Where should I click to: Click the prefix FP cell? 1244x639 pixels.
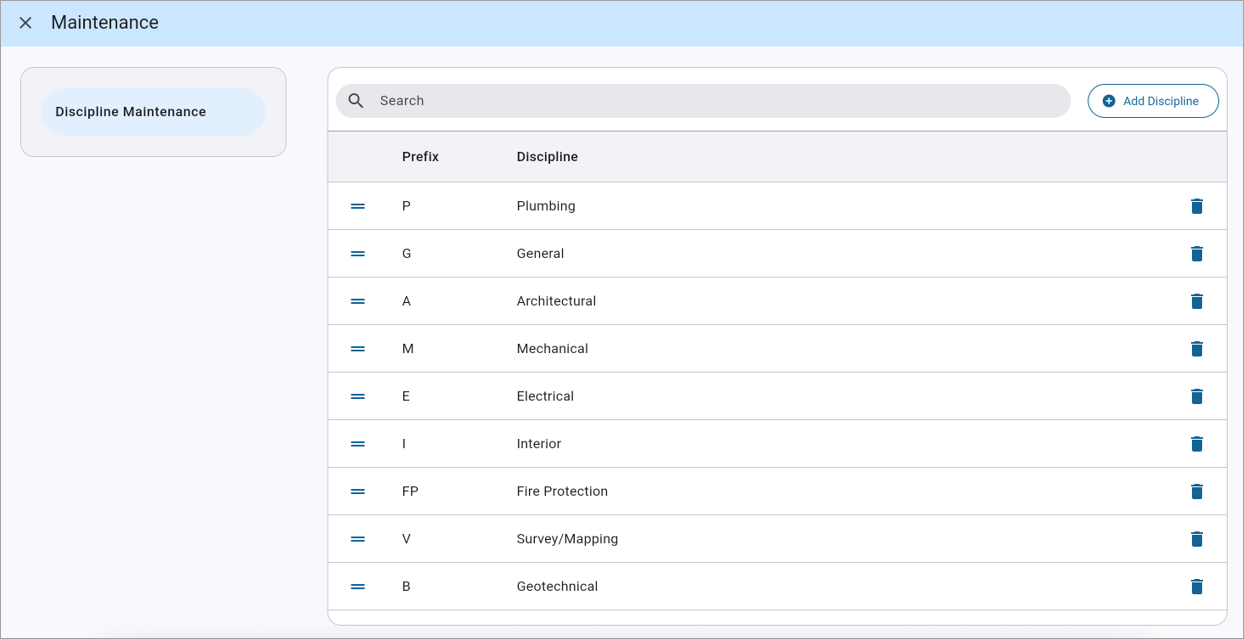(410, 491)
